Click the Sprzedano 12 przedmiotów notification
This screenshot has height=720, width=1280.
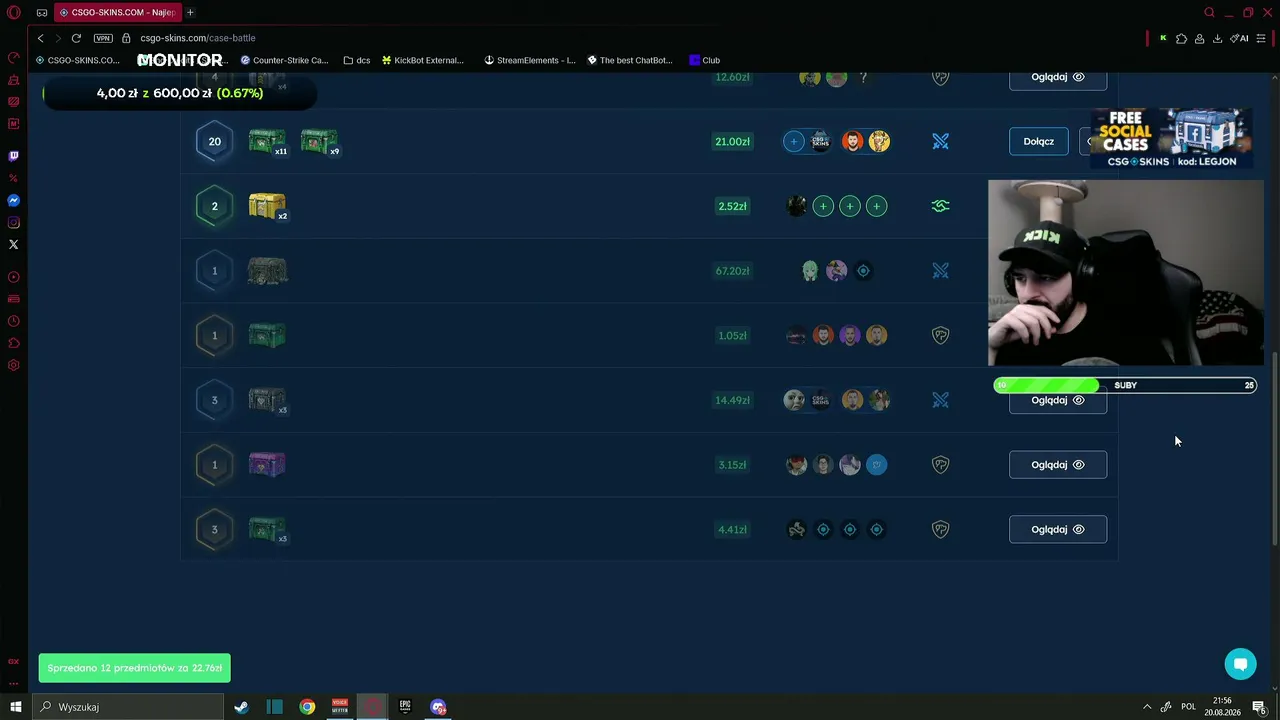pos(135,668)
